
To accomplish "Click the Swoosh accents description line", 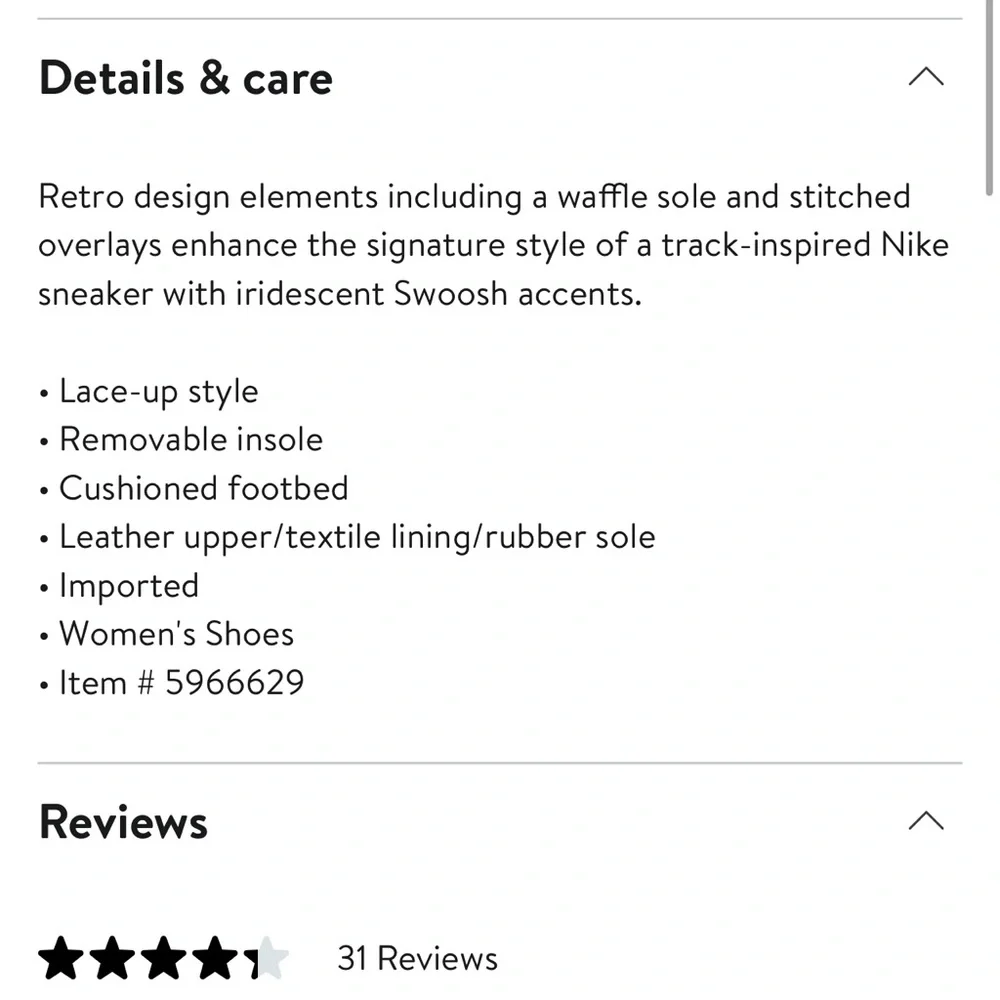I will click(x=340, y=294).
